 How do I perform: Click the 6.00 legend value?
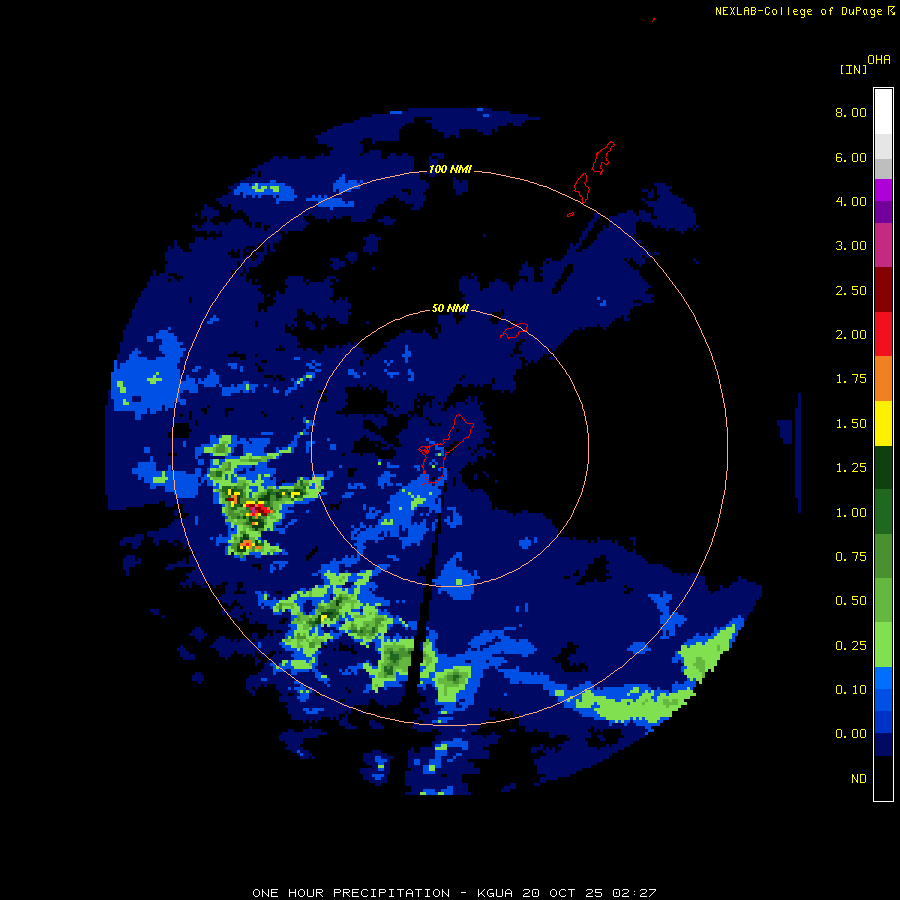851,157
